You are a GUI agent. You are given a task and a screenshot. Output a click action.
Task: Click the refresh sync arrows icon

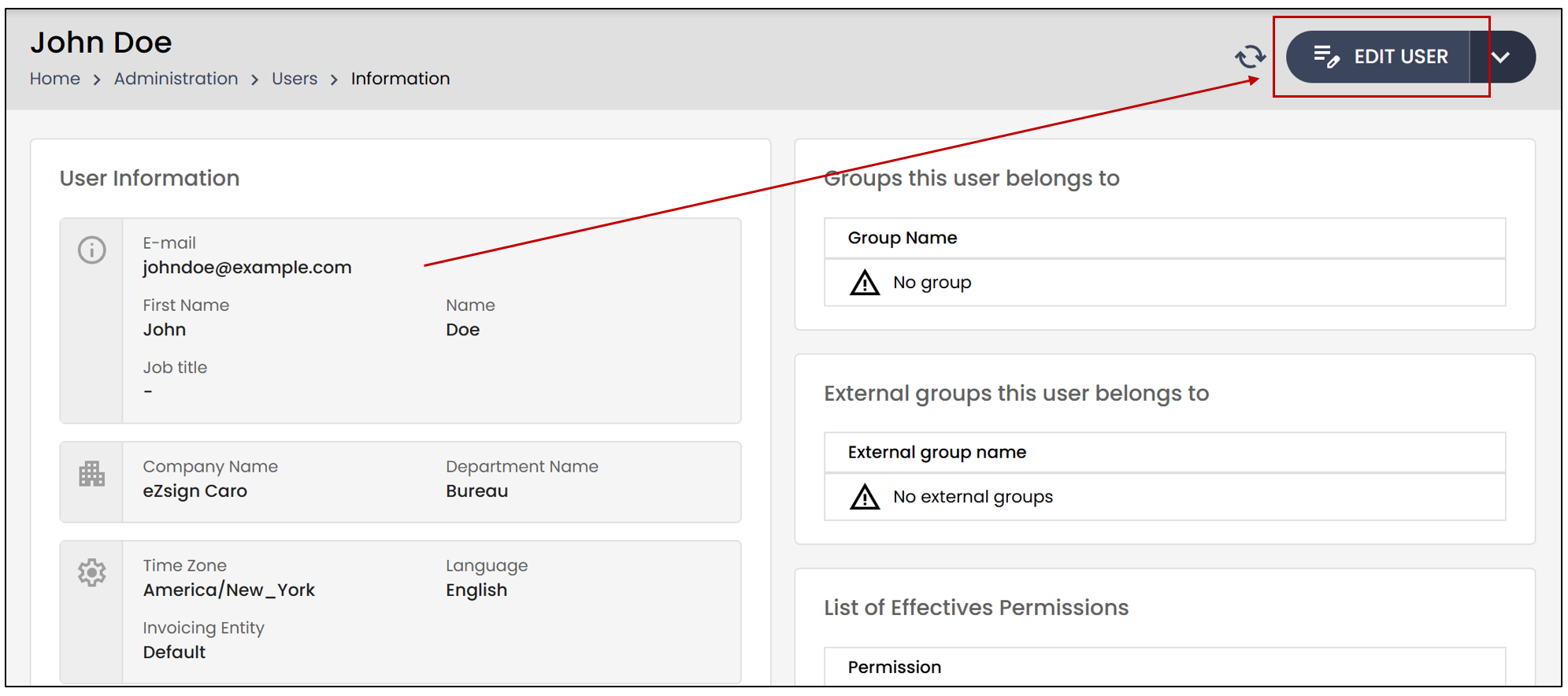coord(1250,57)
